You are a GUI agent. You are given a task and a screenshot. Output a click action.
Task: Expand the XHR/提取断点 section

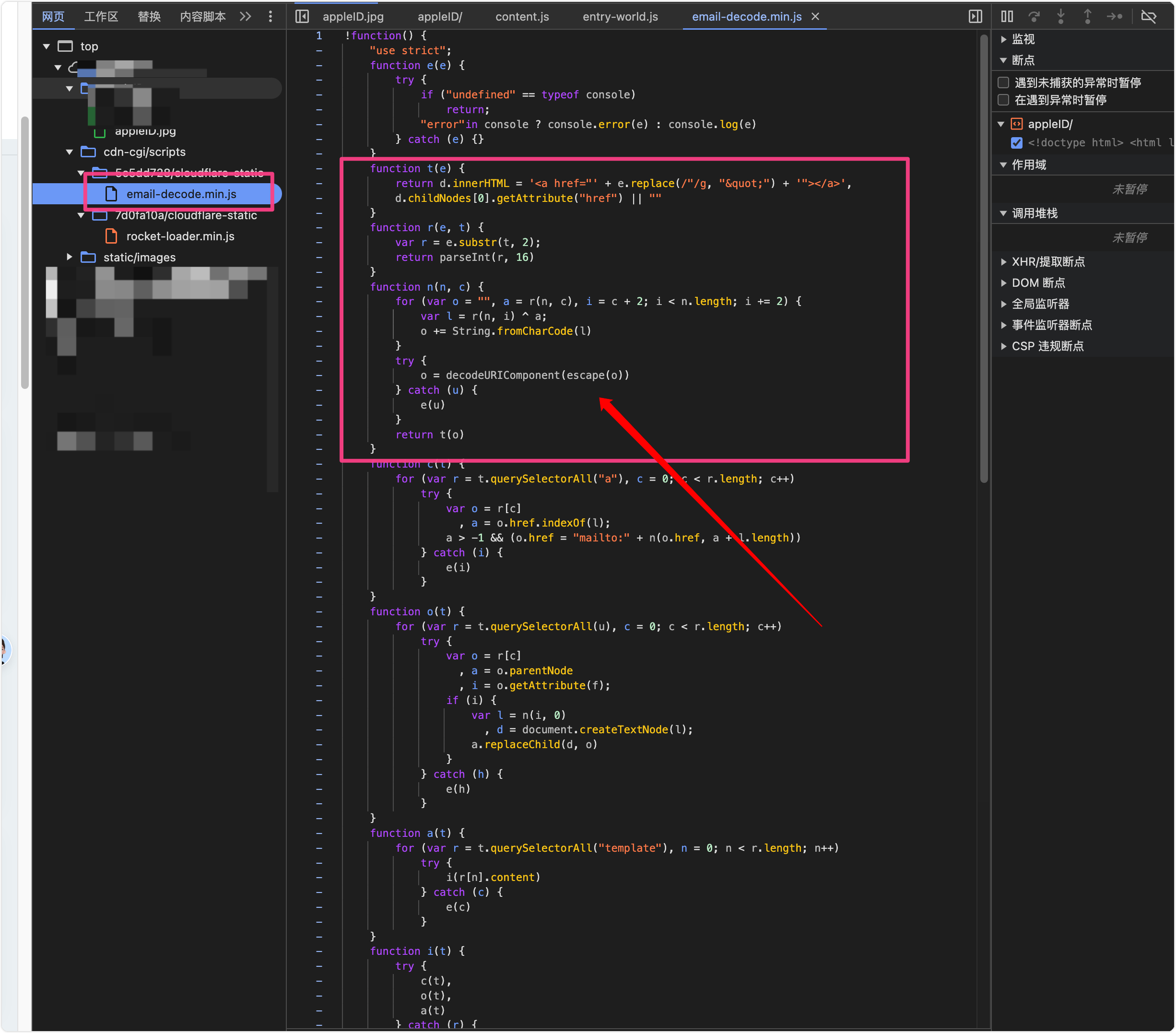coord(1004,262)
